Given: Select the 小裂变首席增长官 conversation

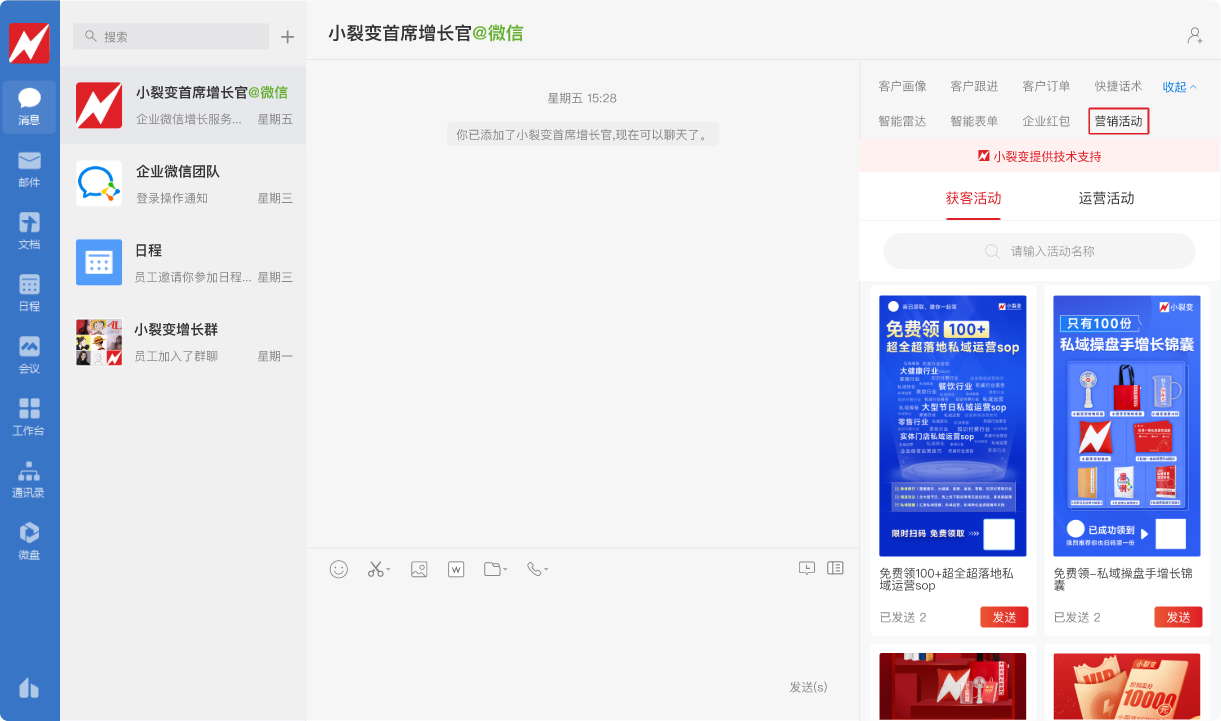Looking at the screenshot, I should 183,105.
